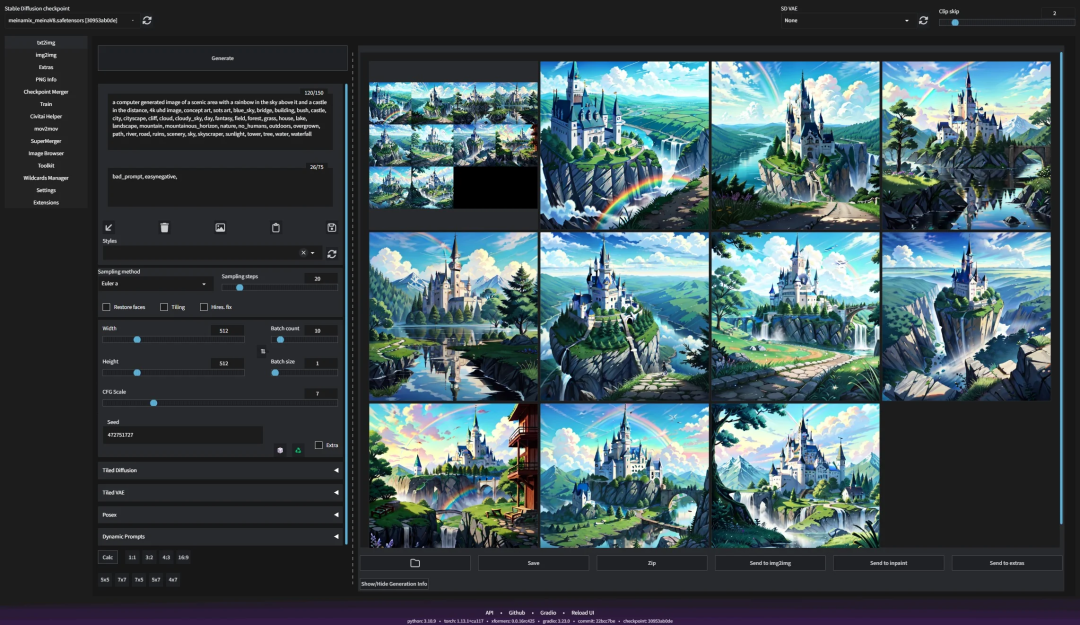Click the clipboard apply-styles icon
The width and height of the screenshot is (1080, 625).
pos(276,227)
